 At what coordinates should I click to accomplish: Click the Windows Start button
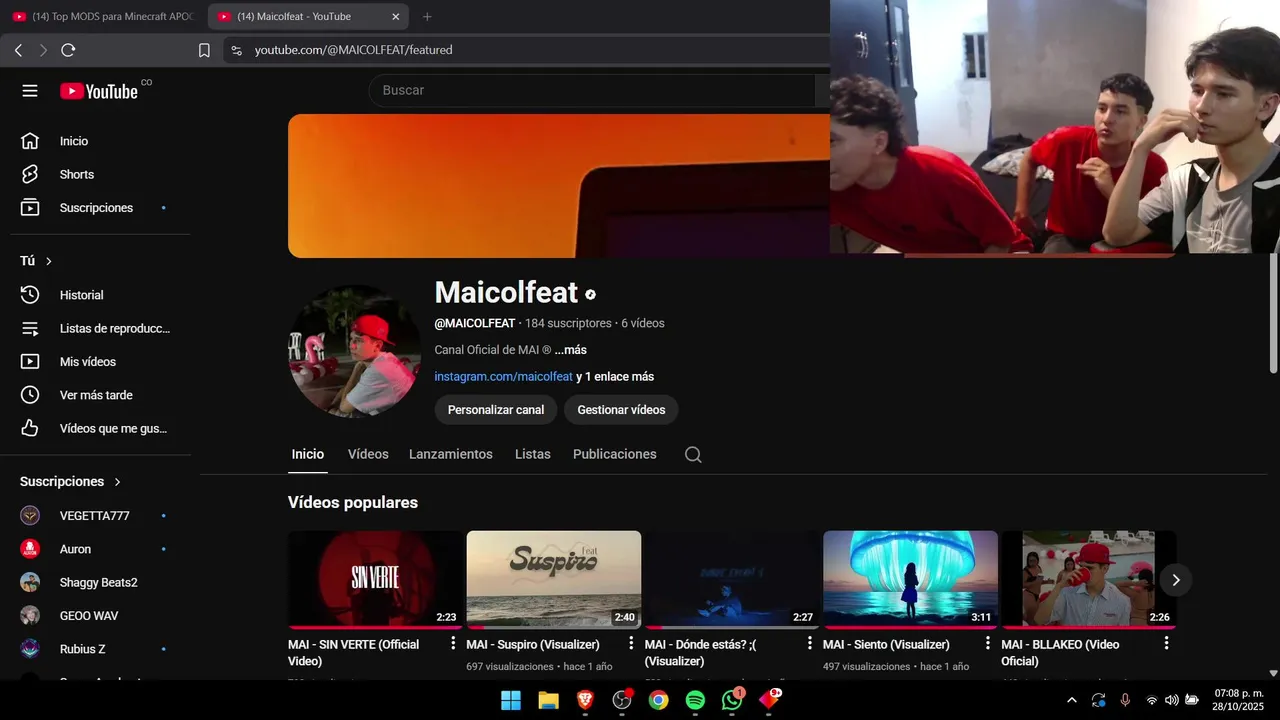point(511,700)
